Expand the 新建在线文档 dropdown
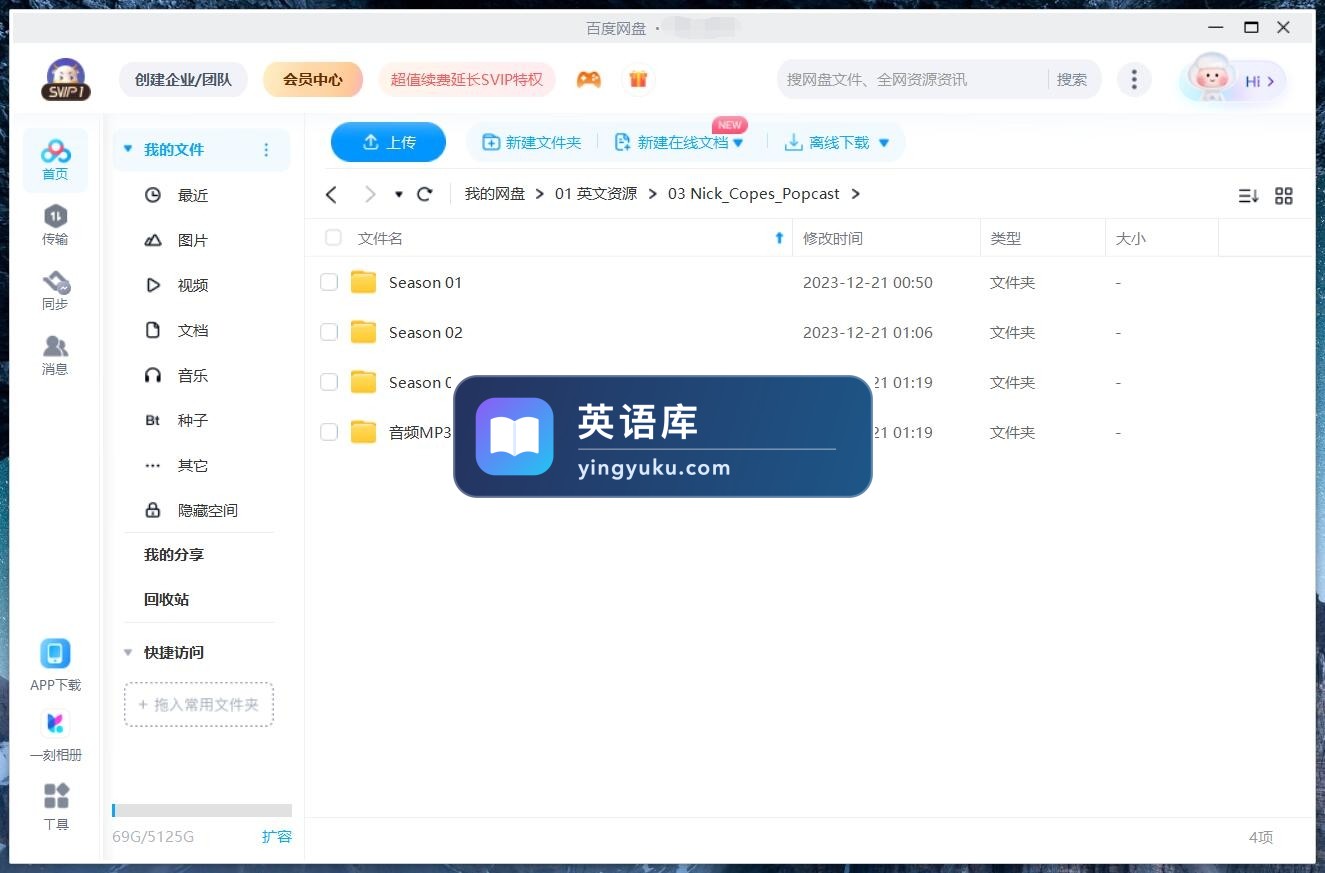1325x873 pixels. pos(738,143)
